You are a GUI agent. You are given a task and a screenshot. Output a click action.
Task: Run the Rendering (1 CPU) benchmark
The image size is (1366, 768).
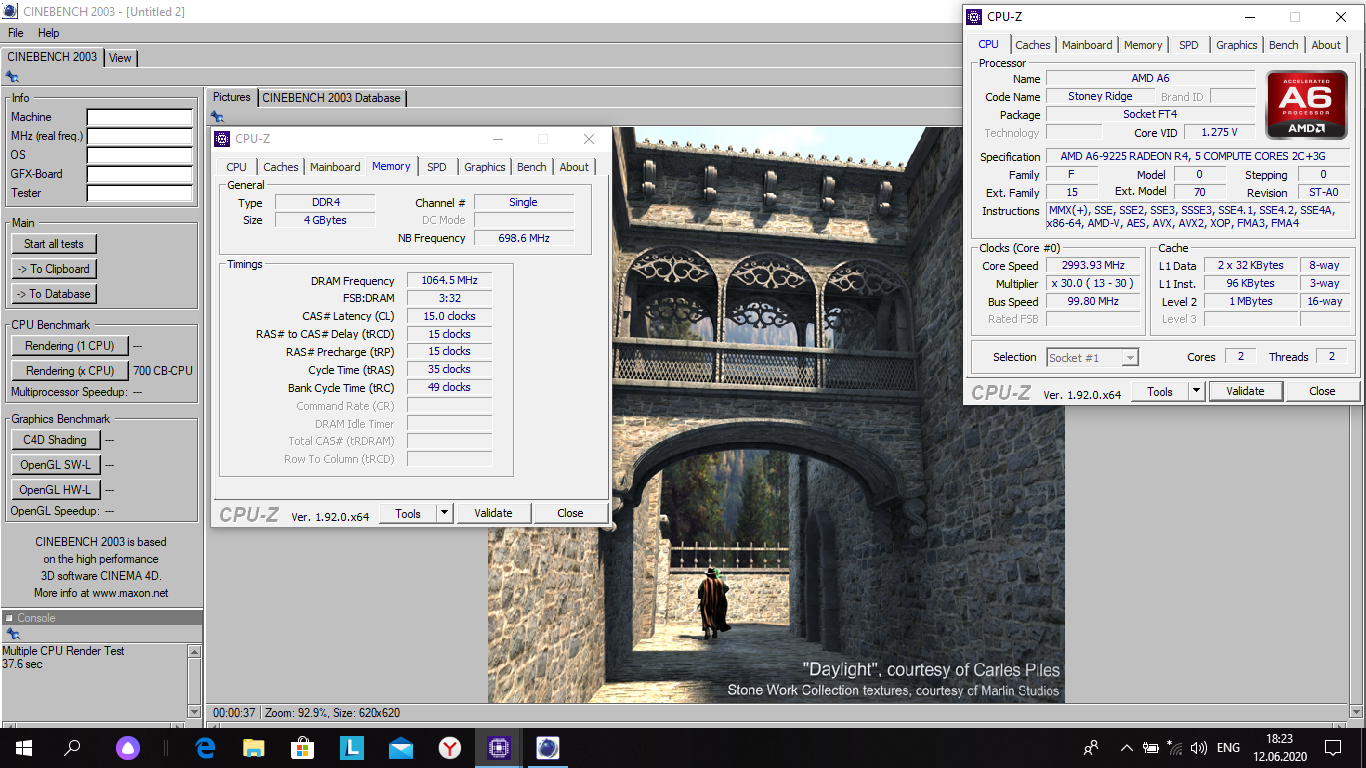pos(70,346)
